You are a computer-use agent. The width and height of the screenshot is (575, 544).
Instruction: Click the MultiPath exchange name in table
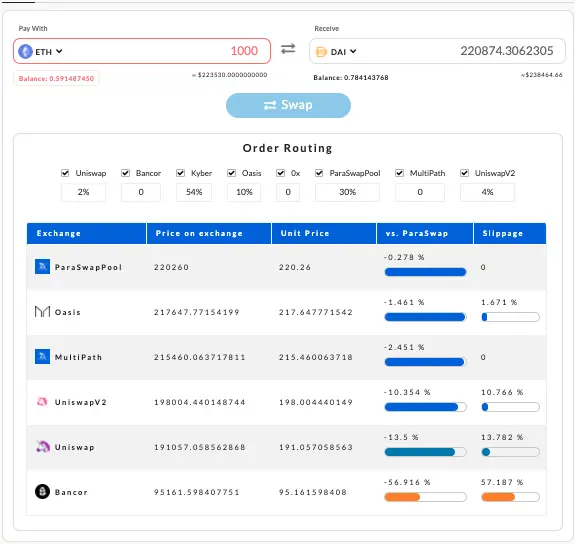[78, 357]
